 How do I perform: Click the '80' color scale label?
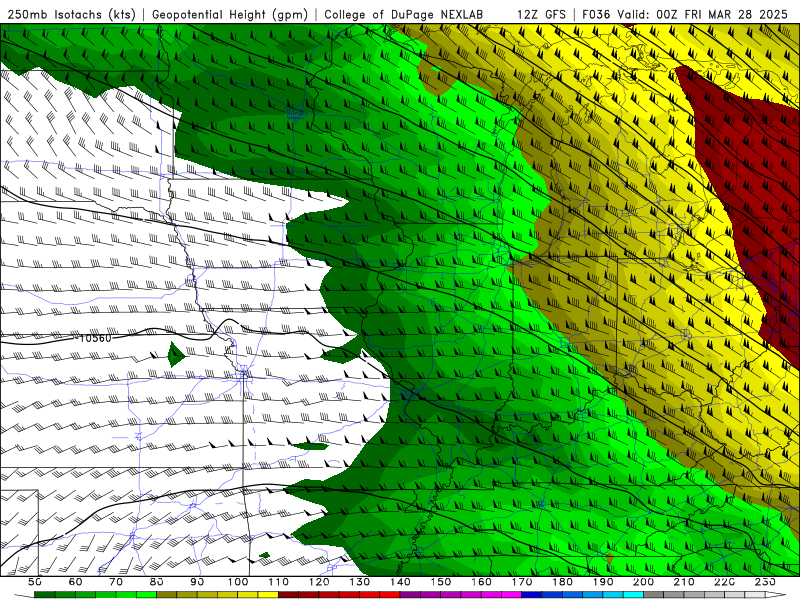pos(157,582)
